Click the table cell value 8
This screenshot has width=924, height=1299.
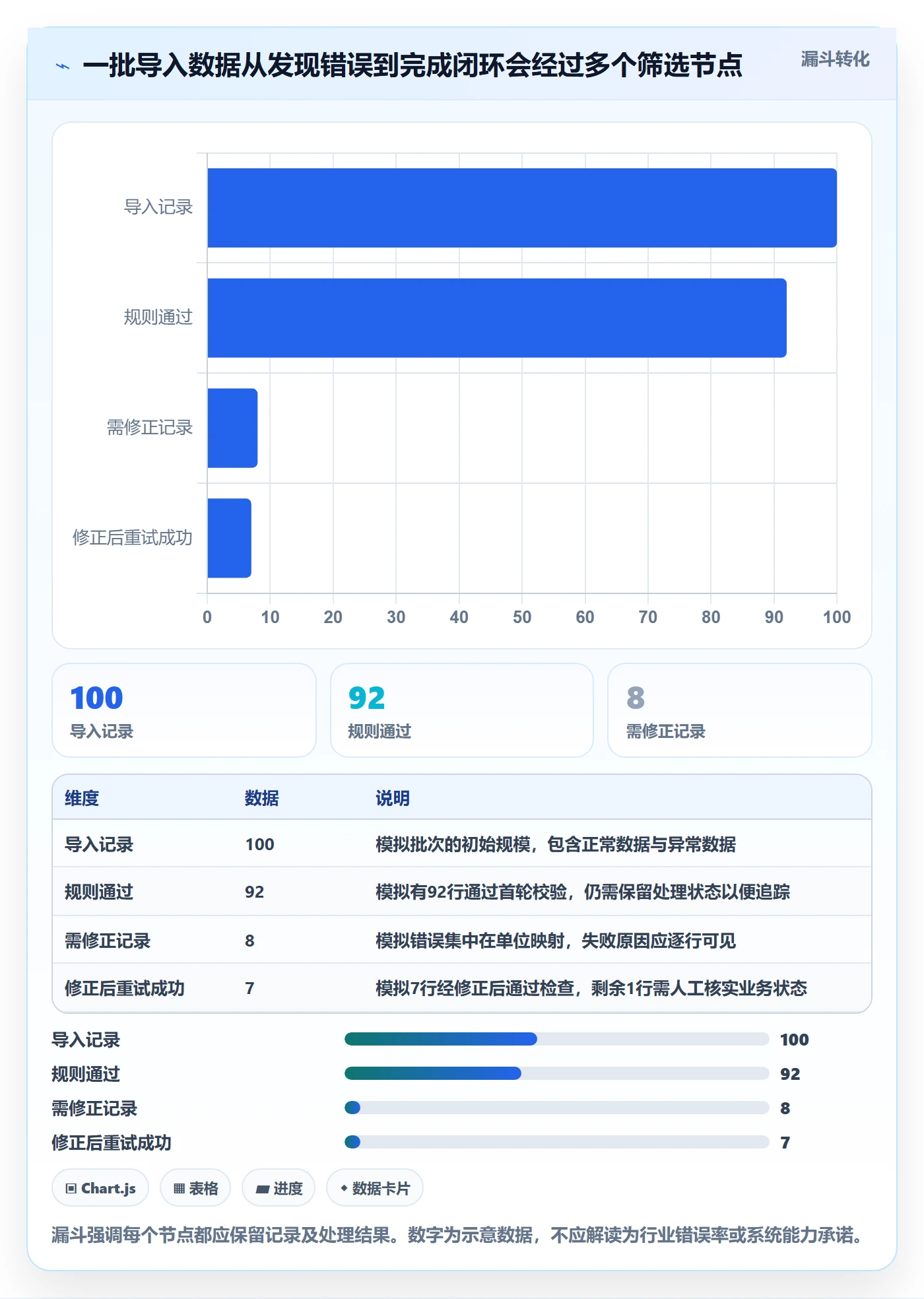pyautogui.click(x=249, y=941)
